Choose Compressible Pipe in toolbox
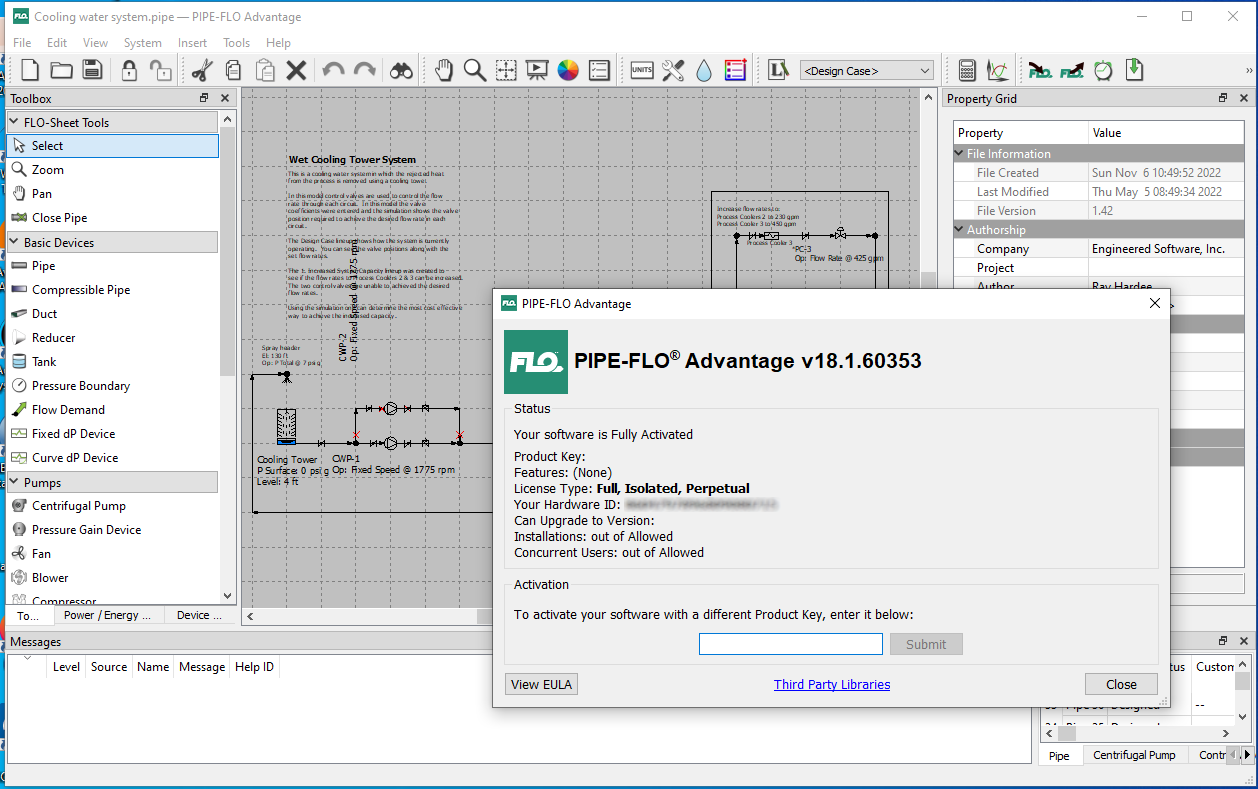1258x789 pixels. (x=110, y=290)
